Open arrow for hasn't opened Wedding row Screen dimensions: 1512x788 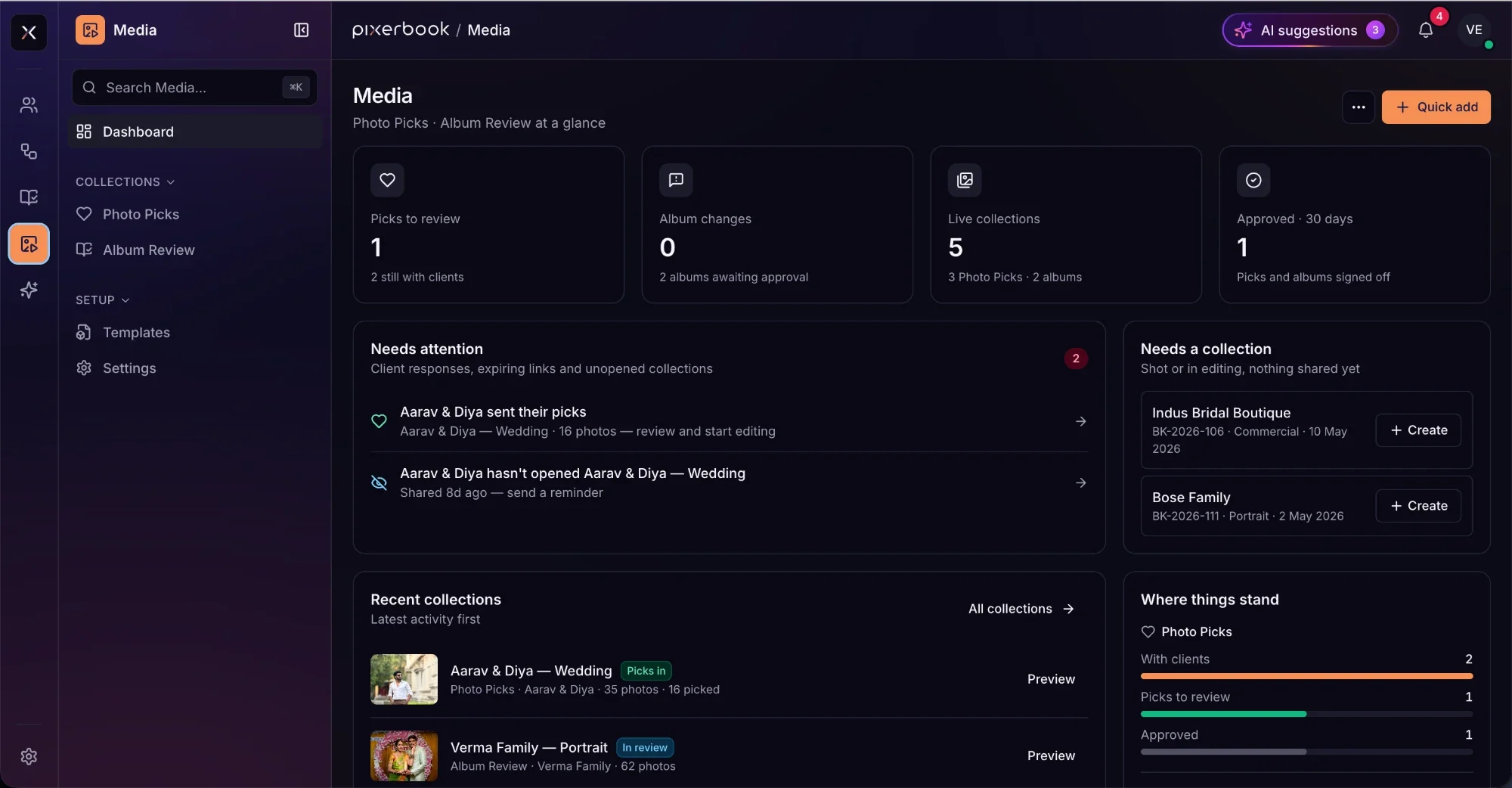pyautogui.click(x=1080, y=482)
